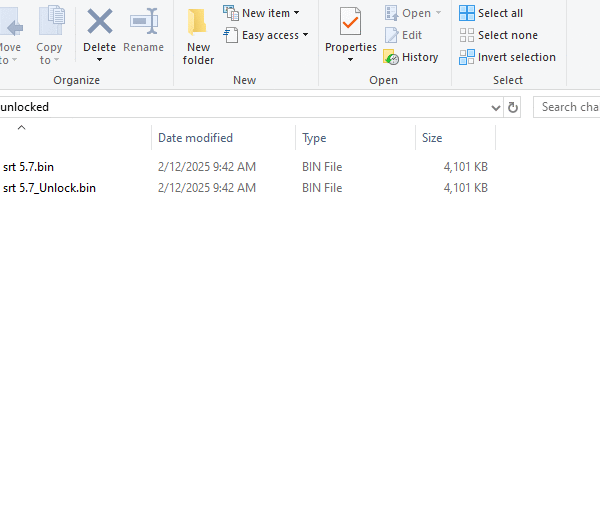Click the Select none label

coord(508,35)
